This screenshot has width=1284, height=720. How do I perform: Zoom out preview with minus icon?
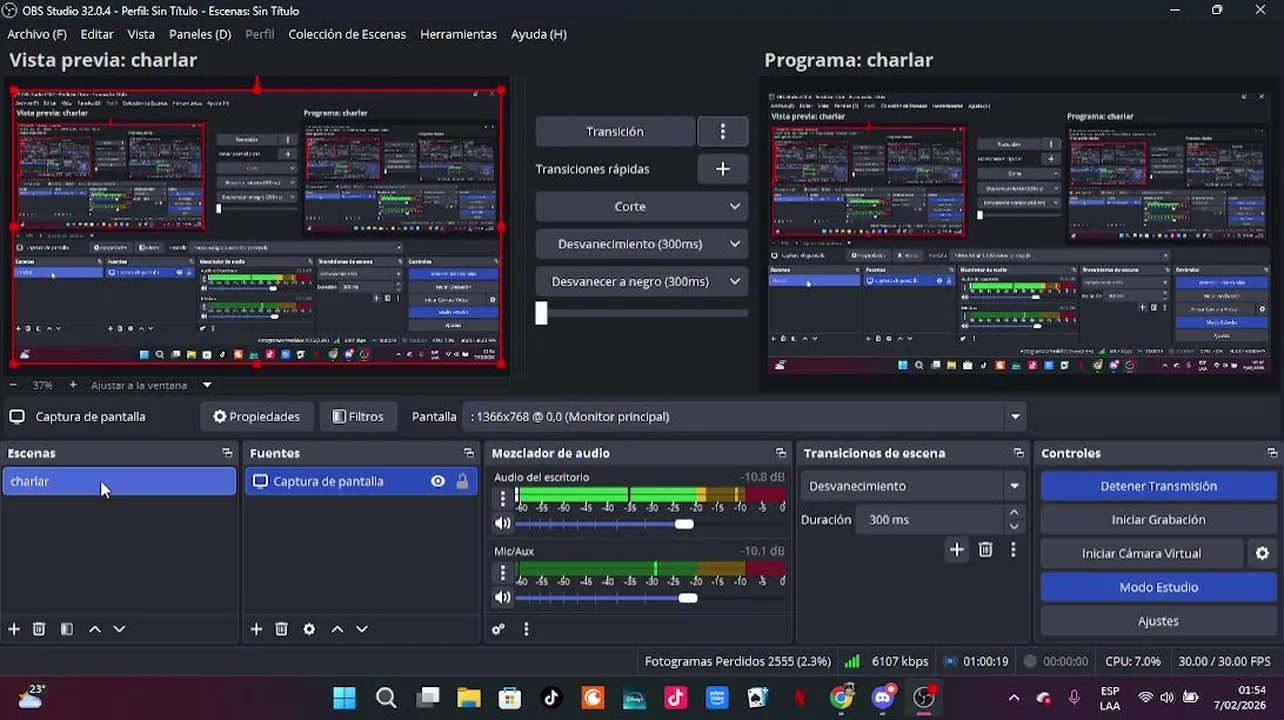tap(13, 385)
